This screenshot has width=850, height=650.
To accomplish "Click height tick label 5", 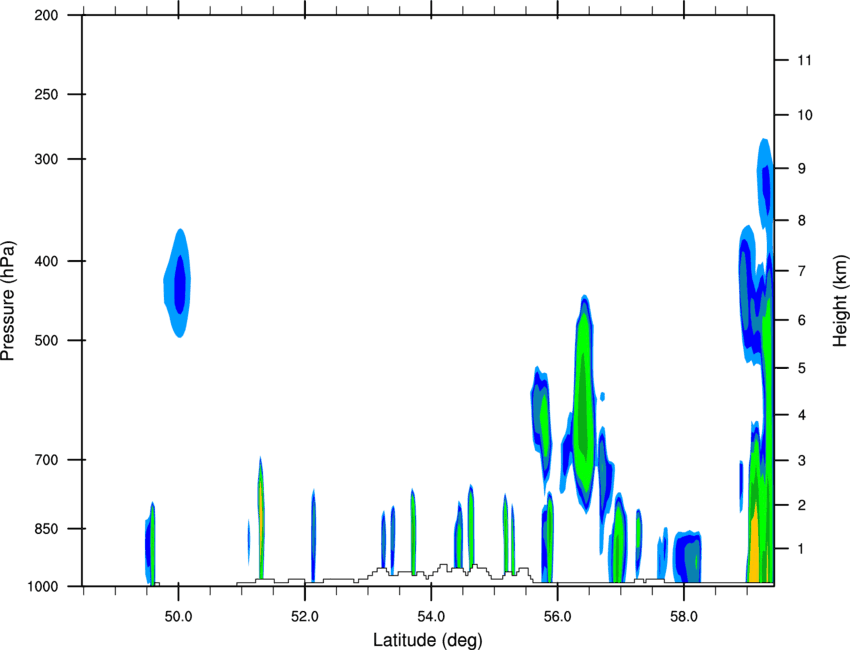I will tap(802, 368).
